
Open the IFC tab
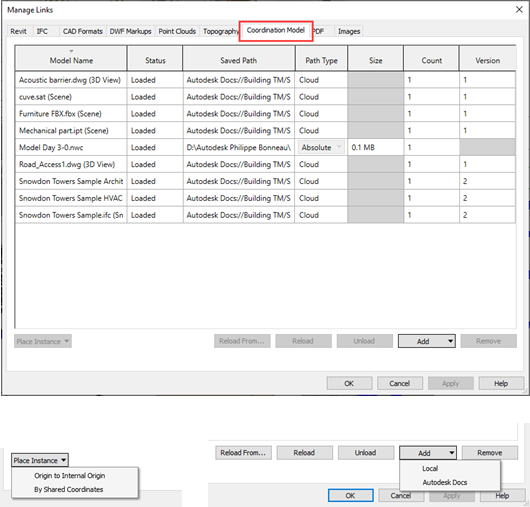click(x=42, y=31)
